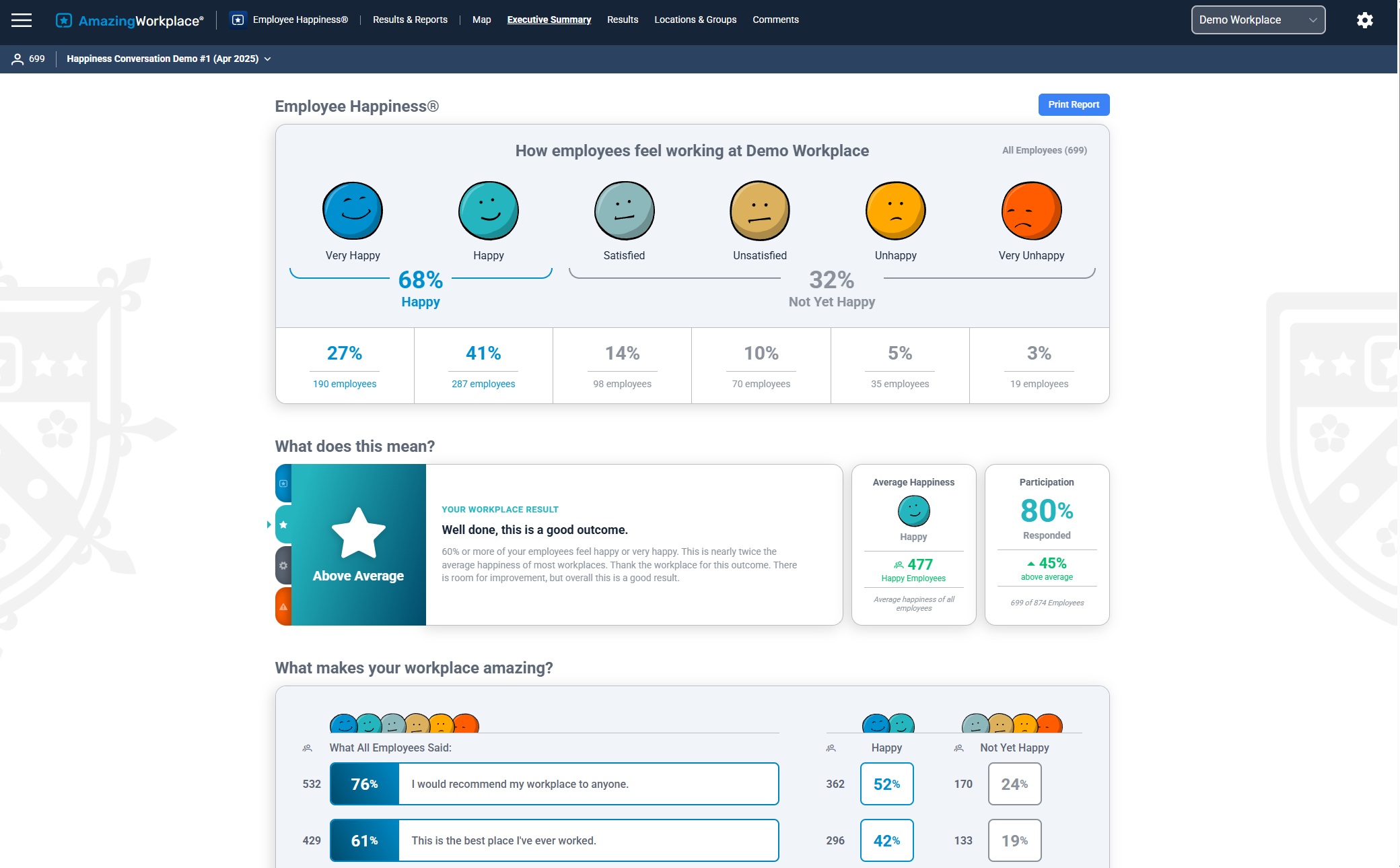This screenshot has height=868, width=1400.
Task: Click the Print Report button
Action: (1073, 104)
